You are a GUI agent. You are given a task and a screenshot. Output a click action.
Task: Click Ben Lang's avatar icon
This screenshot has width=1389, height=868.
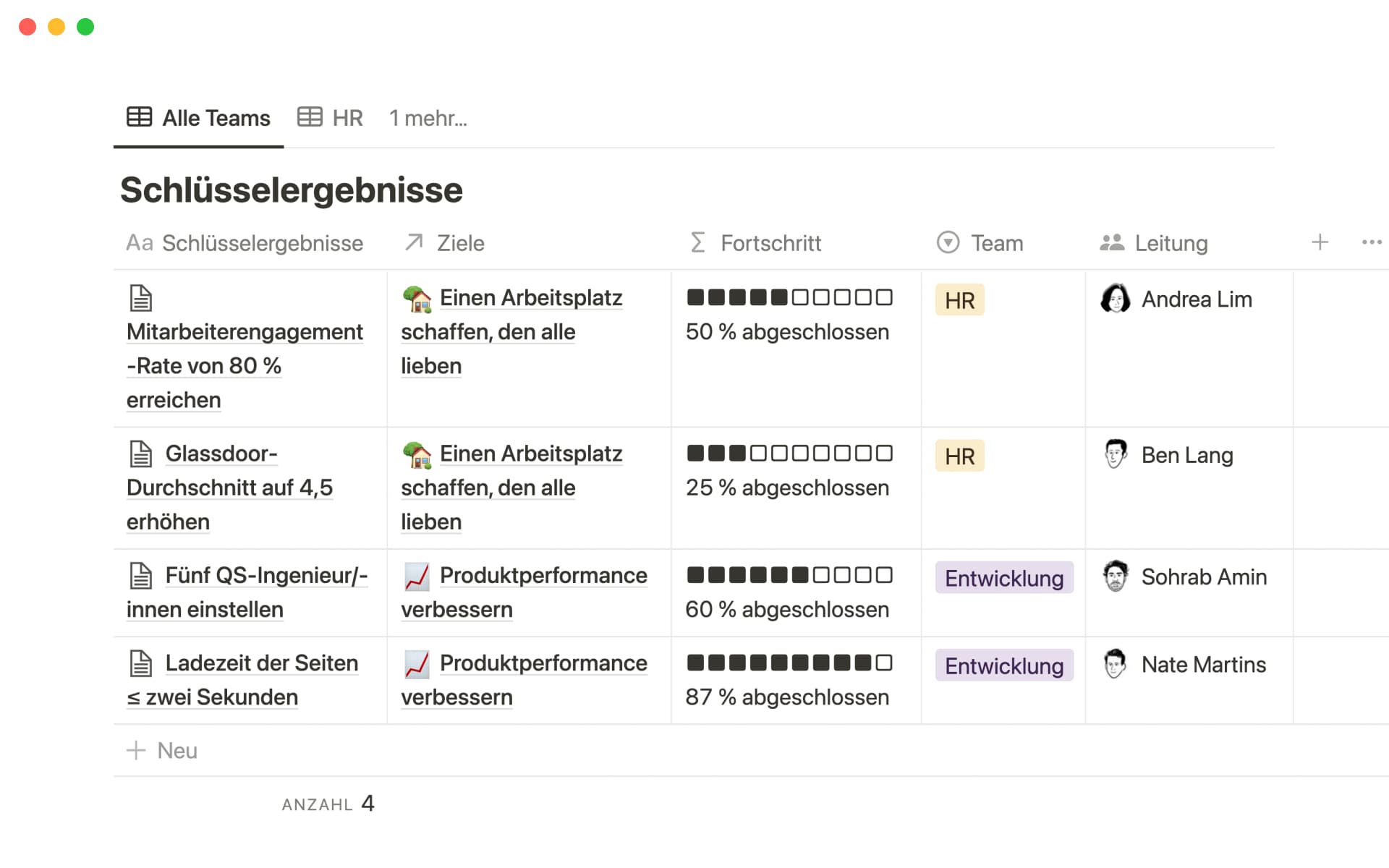pyautogui.click(x=1115, y=455)
